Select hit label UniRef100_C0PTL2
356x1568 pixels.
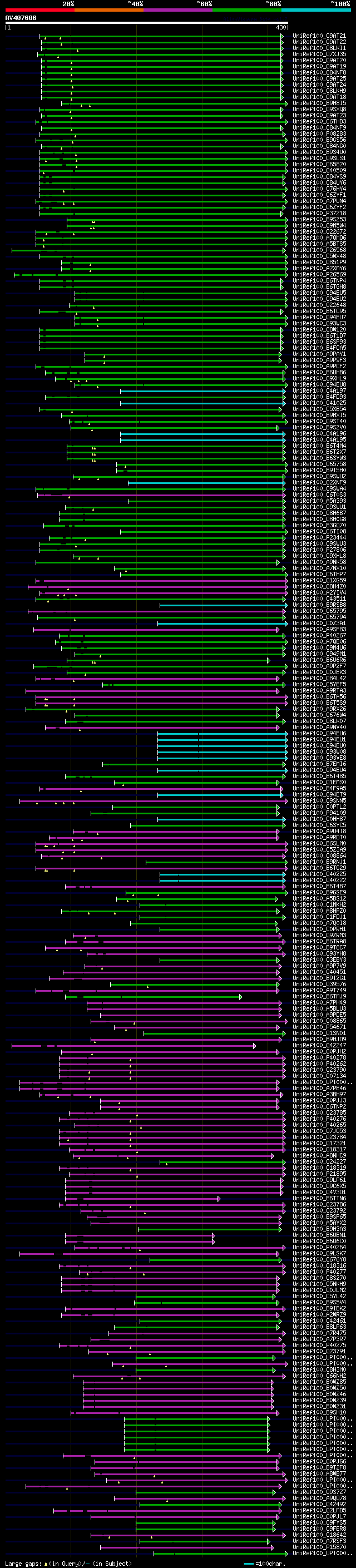tap(319, 807)
